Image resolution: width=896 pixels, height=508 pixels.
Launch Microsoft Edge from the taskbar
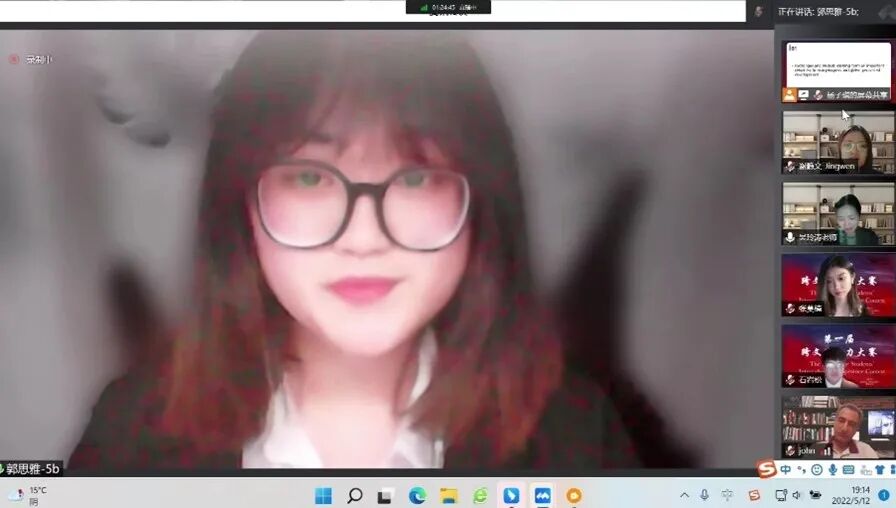click(417, 495)
